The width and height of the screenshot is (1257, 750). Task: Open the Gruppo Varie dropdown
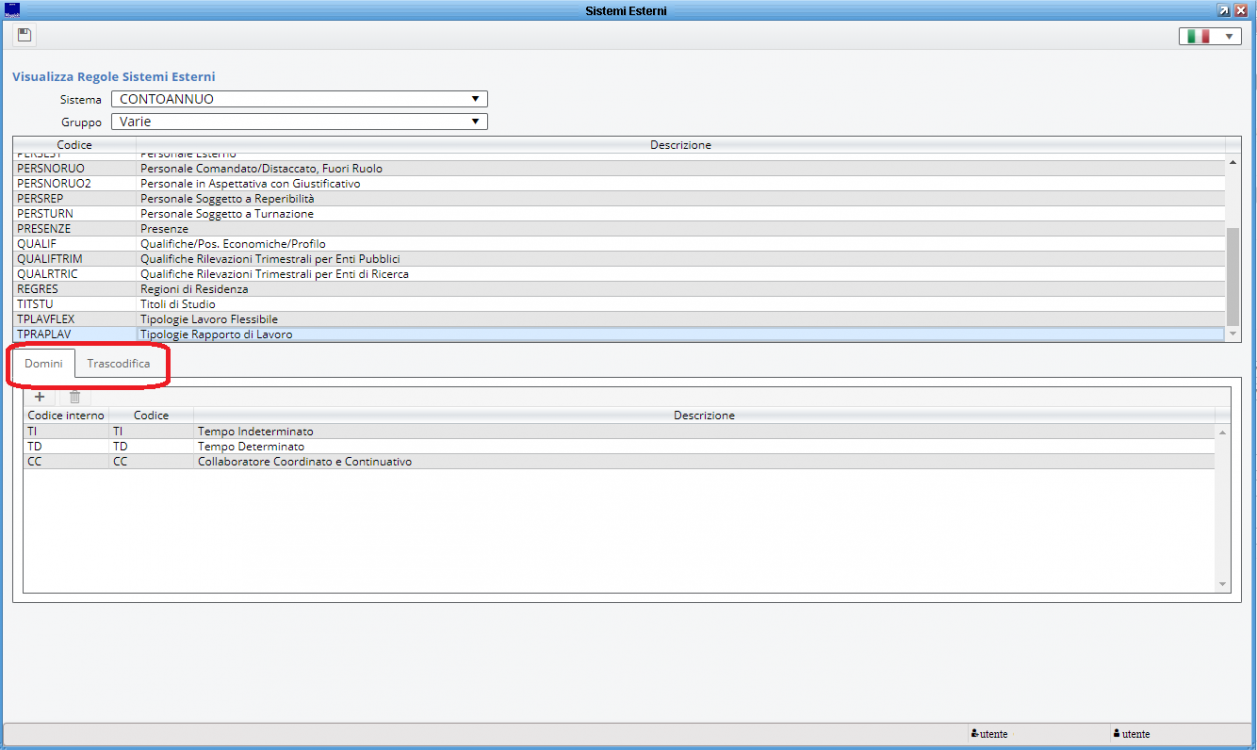[299, 122]
